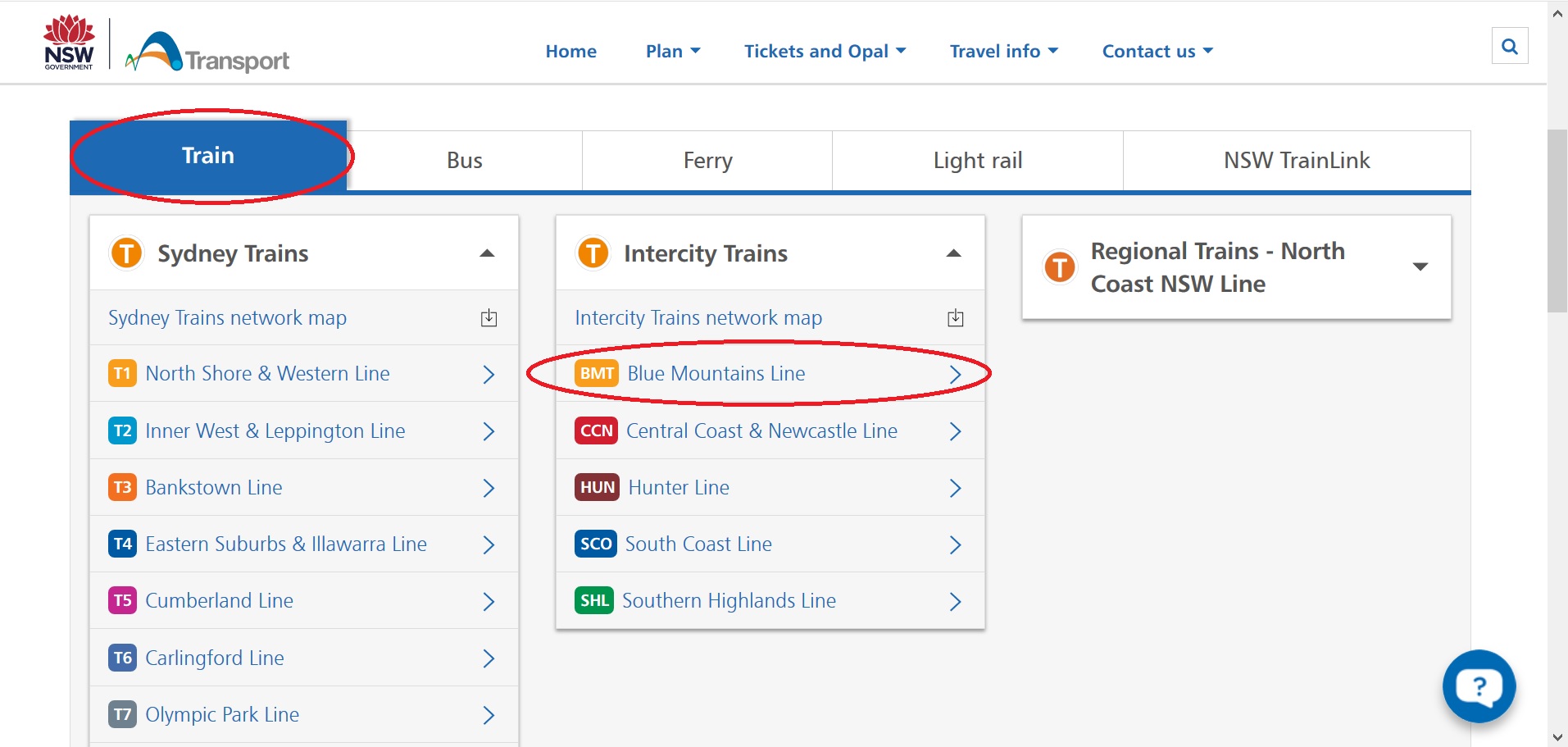The height and width of the screenshot is (747, 1568).
Task: Expand the Travel info menu
Action: tap(1003, 52)
